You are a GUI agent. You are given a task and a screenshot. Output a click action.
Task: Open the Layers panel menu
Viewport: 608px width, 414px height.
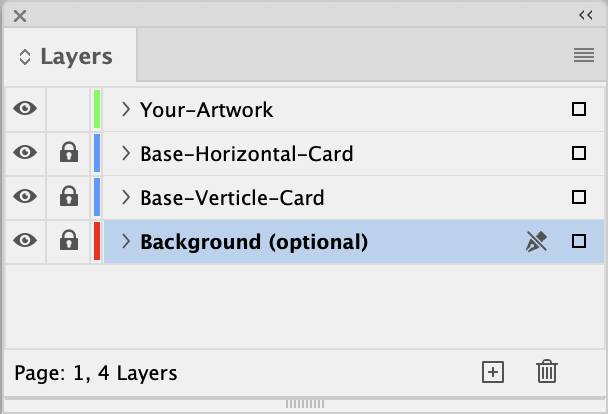(584, 56)
